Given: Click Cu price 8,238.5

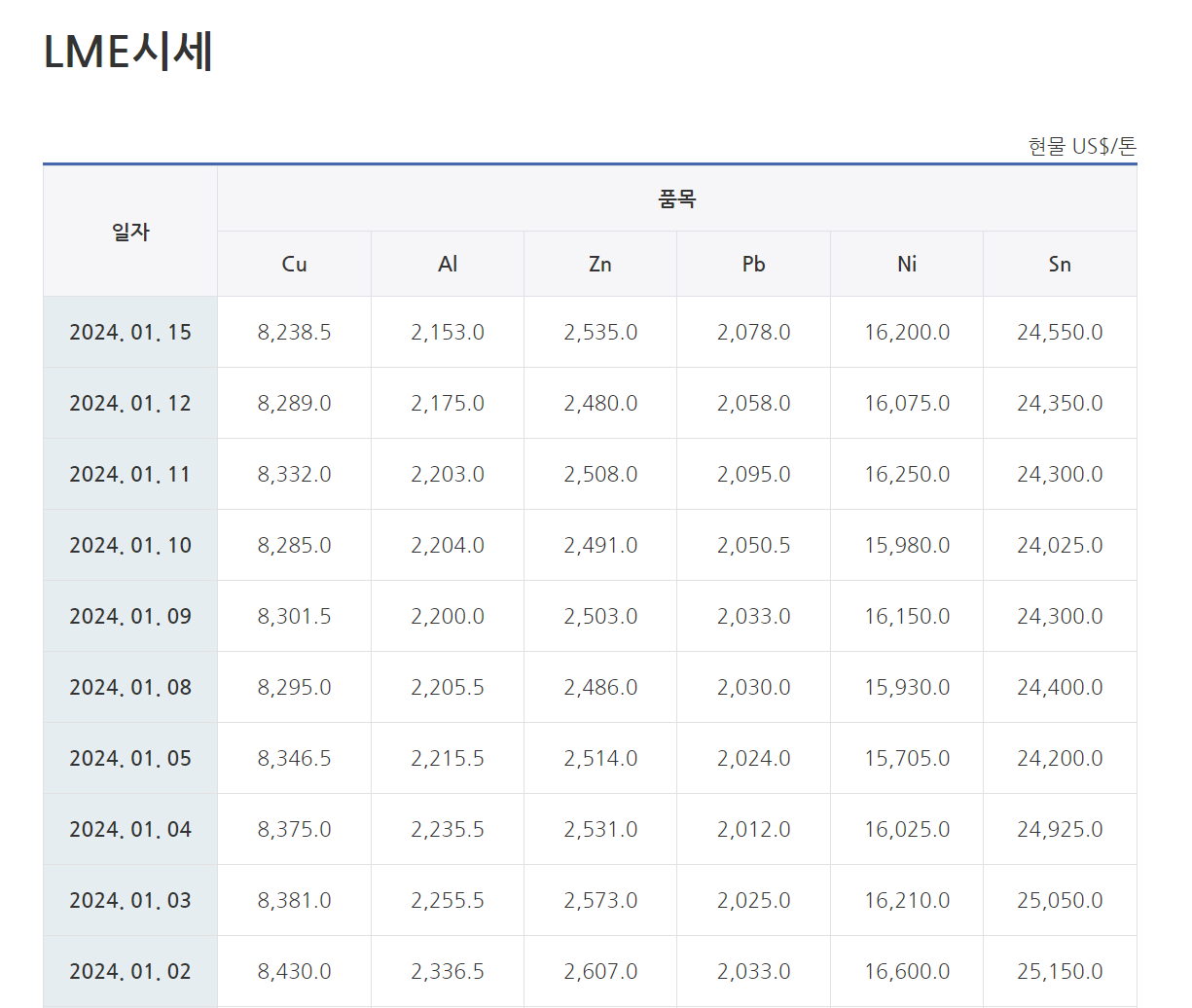Looking at the screenshot, I should pyautogui.click(x=294, y=332).
